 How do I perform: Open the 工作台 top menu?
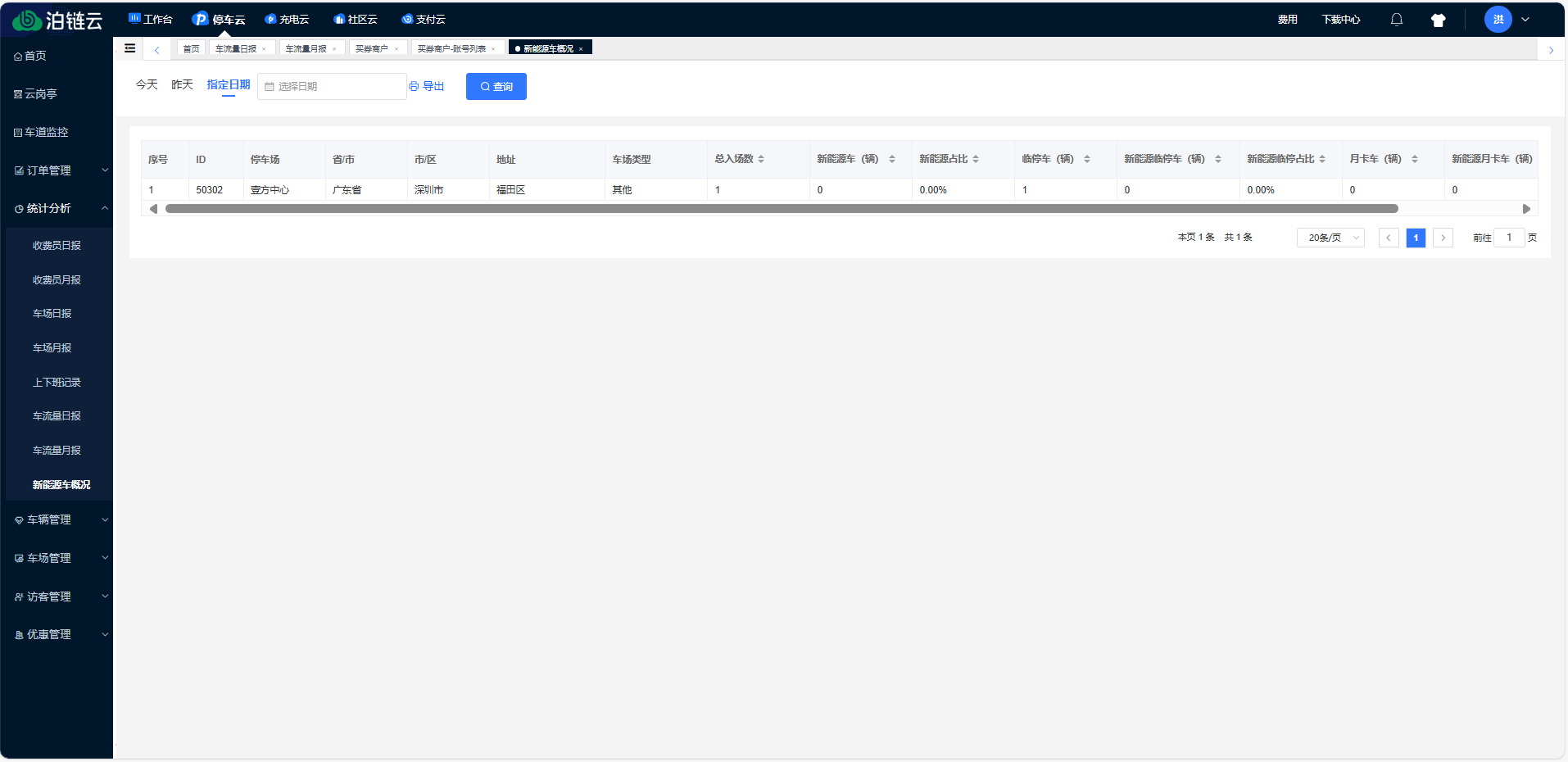tap(151, 20)
